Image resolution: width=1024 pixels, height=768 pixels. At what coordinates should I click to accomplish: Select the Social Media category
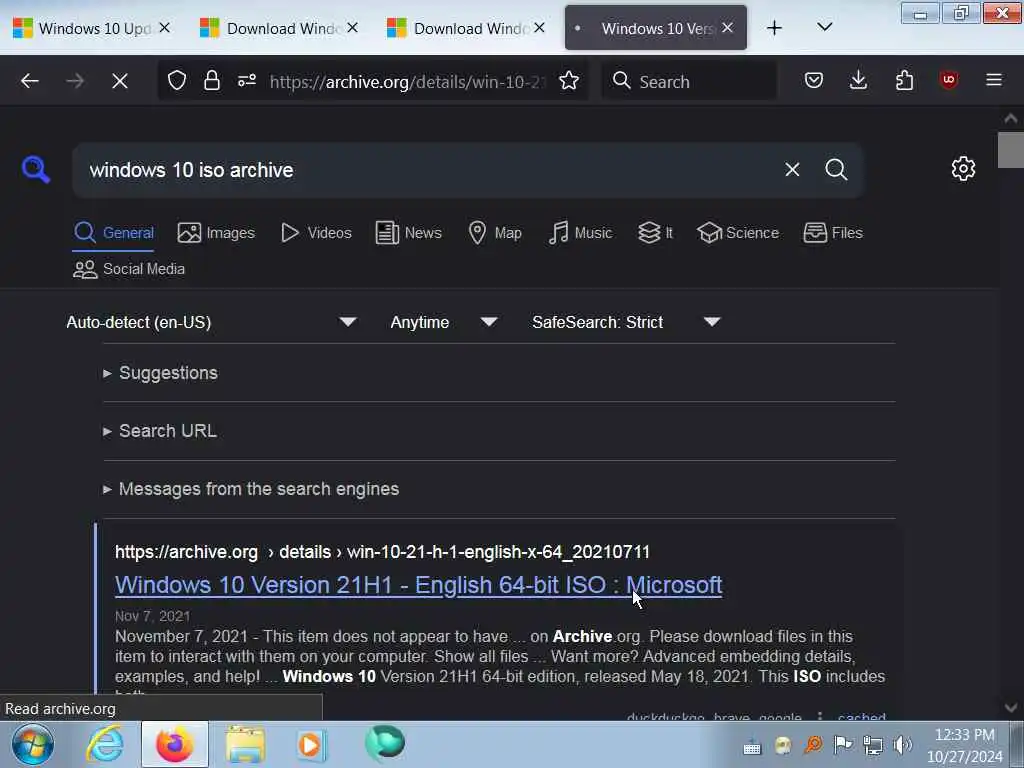(x=129, y=269)
